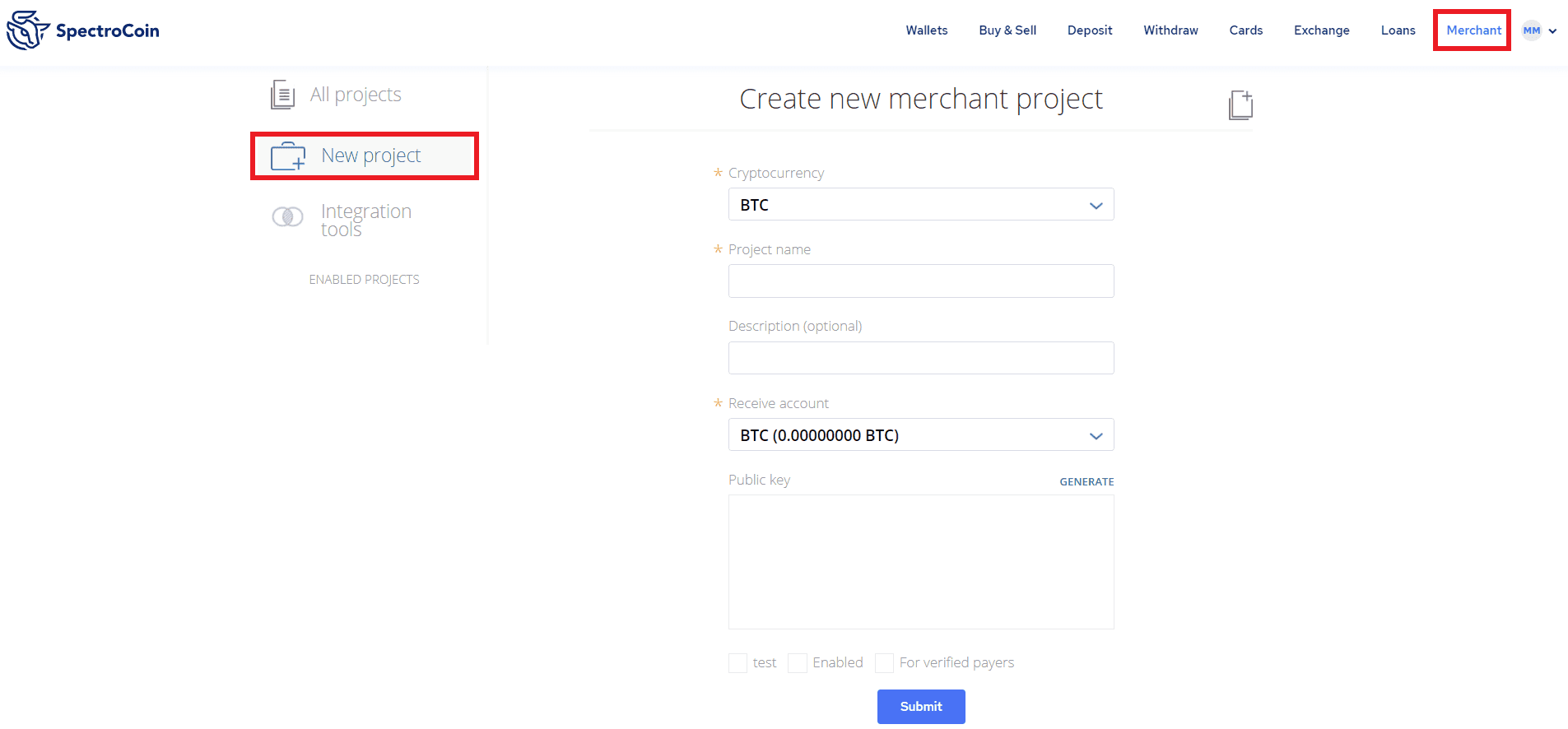
Task: Select the Merchant menu item
Action: 1473,30
